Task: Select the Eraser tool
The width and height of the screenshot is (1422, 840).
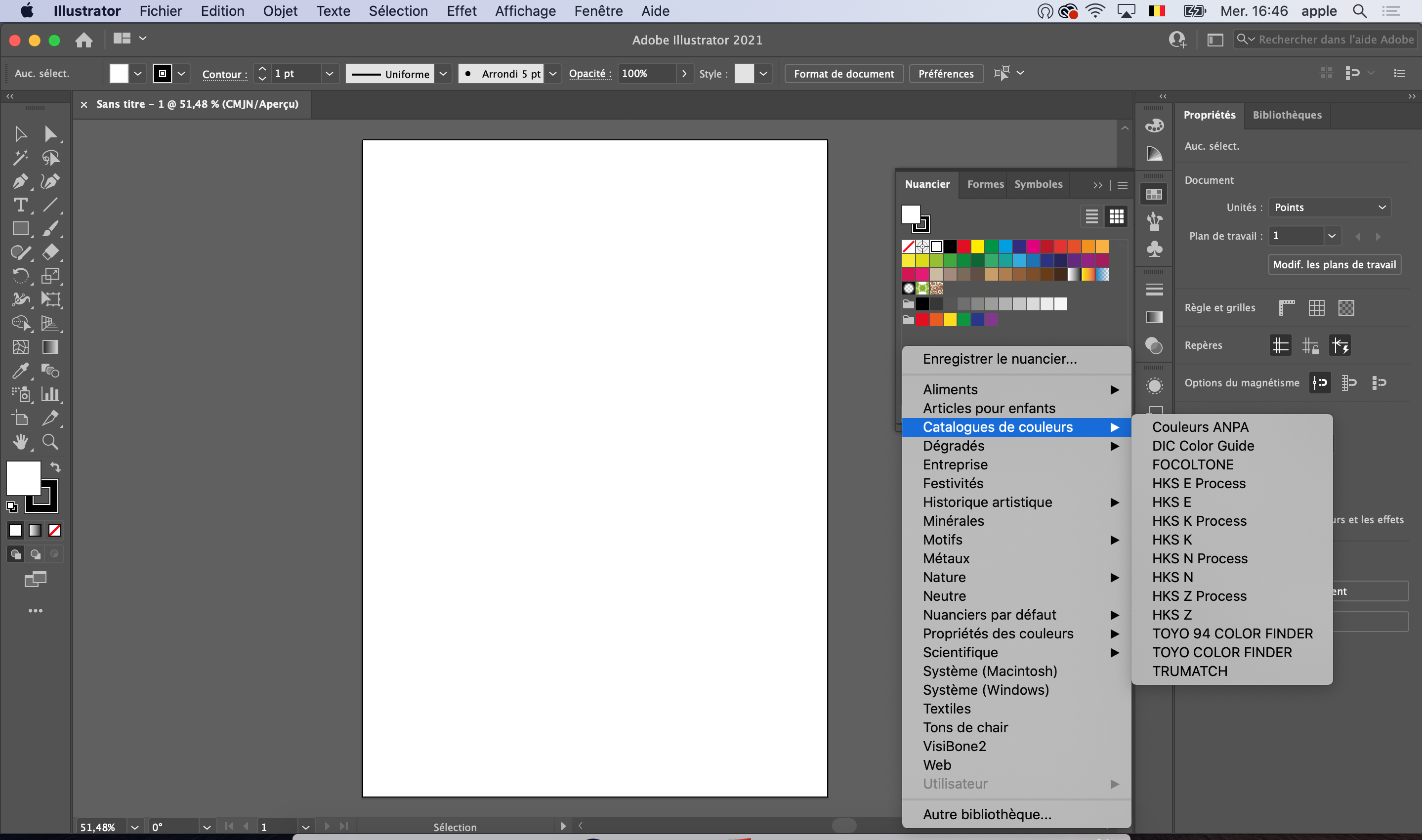Action: [x=51, y=252]
